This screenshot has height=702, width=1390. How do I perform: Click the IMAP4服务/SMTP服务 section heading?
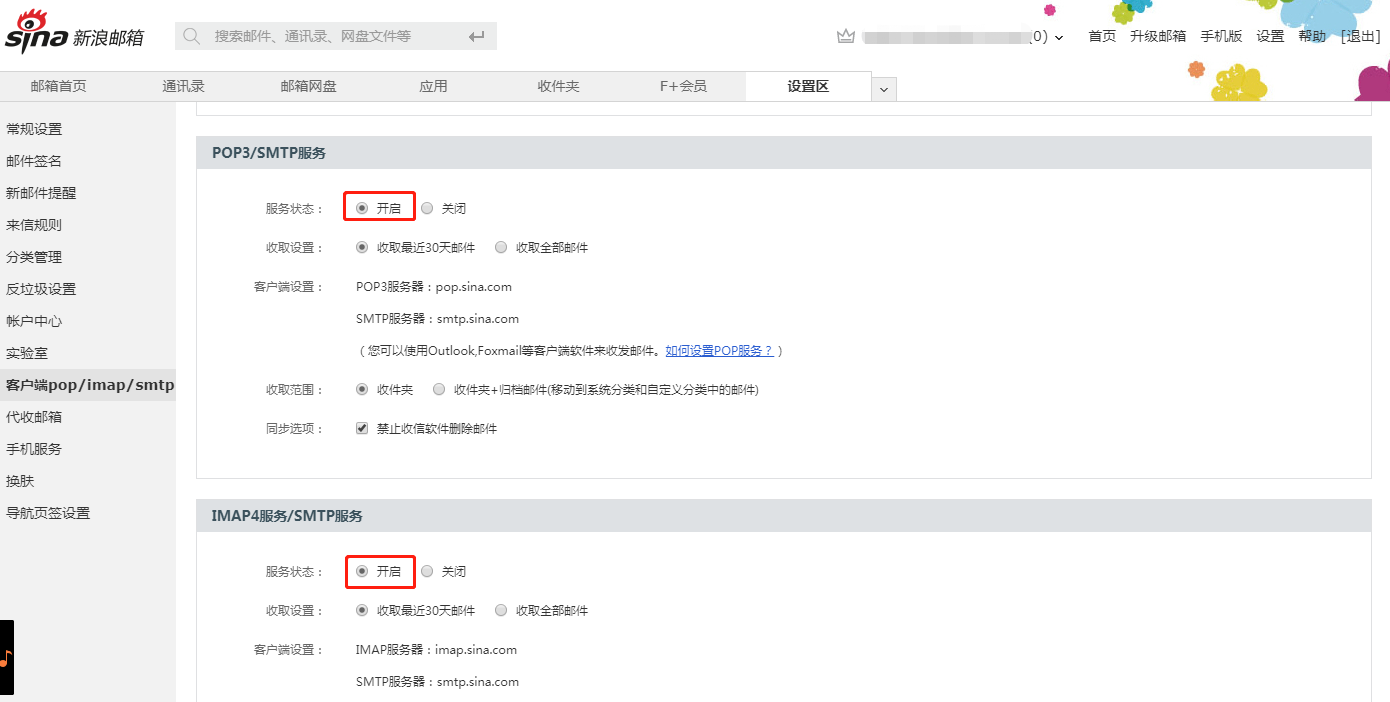click(x=287, y=516)
